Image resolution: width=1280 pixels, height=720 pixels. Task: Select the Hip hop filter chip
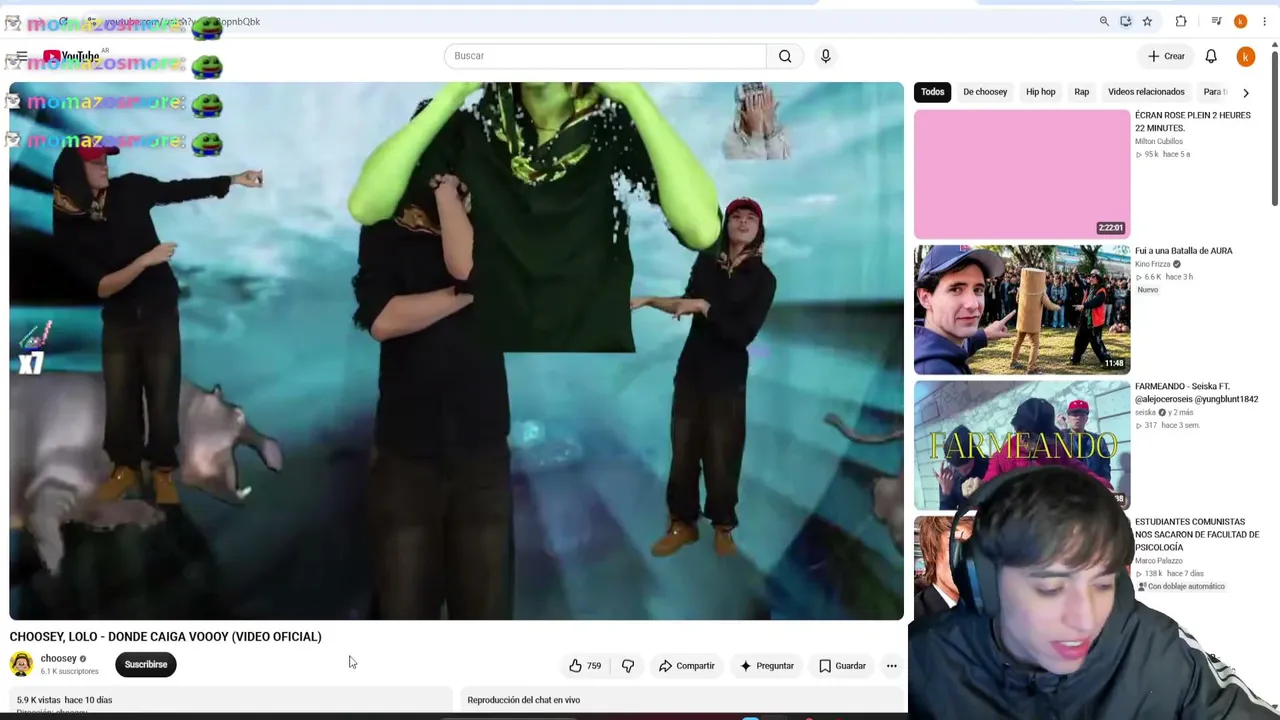1040,92
